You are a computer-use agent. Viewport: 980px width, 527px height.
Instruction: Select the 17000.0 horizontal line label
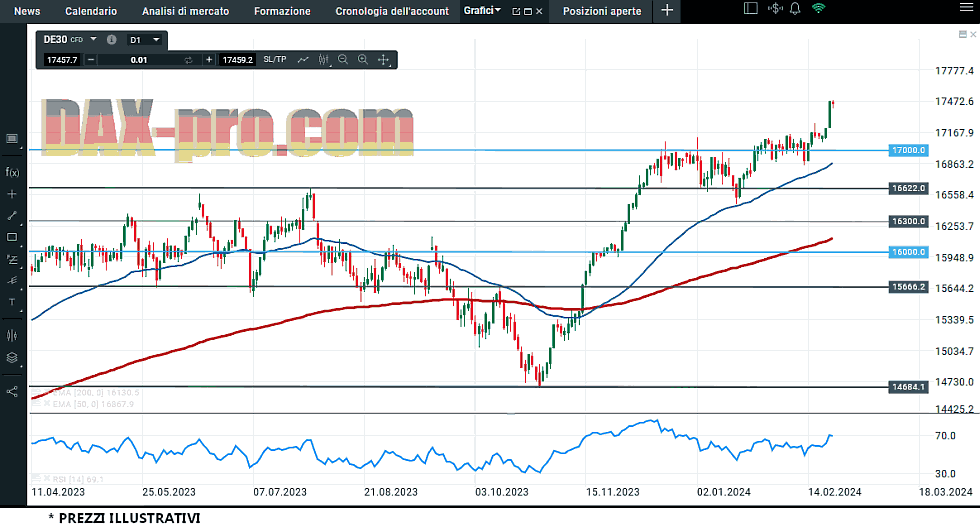908,150
